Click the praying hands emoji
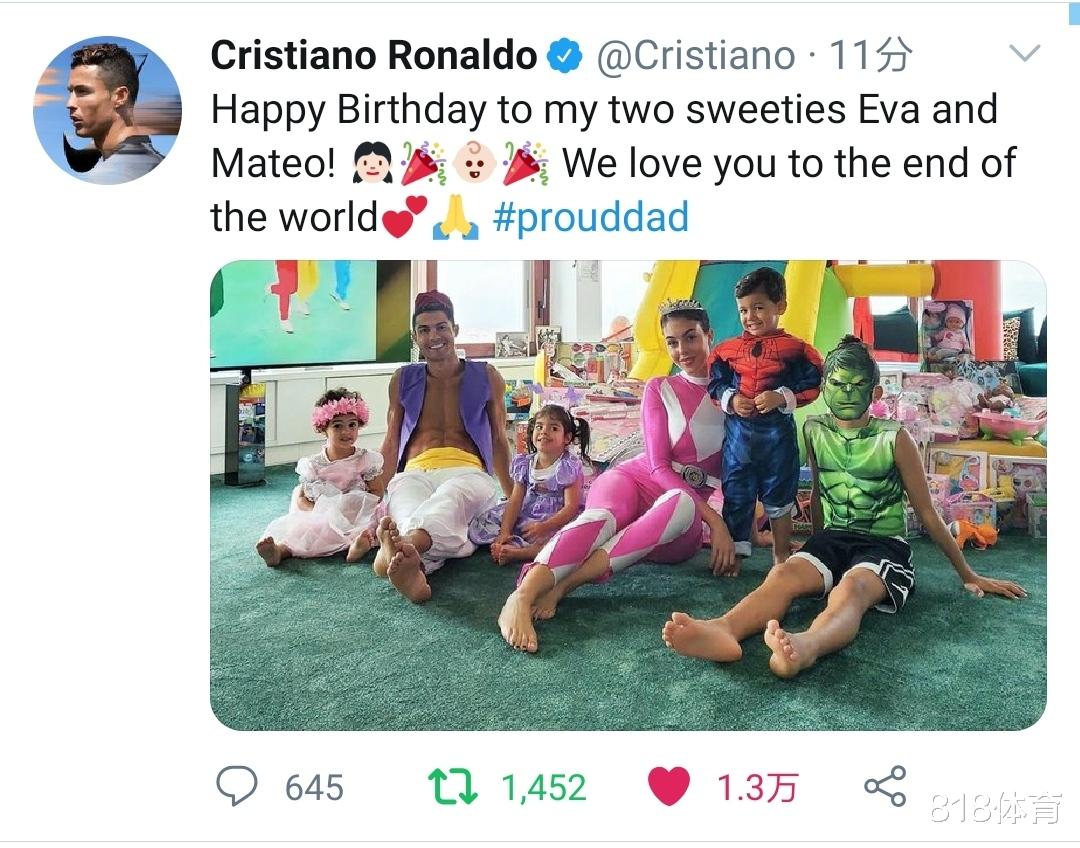Screen dimensions: 1080x848 tap(456, 218)
